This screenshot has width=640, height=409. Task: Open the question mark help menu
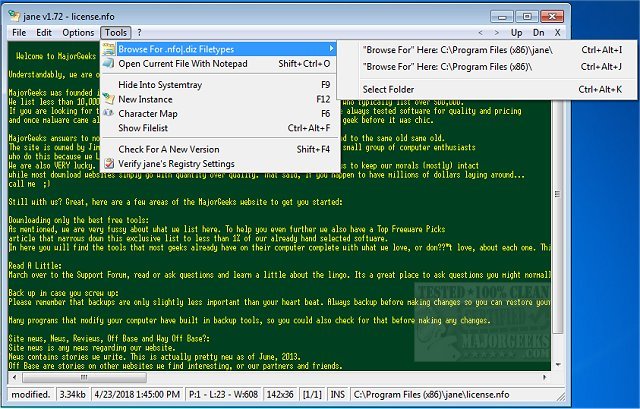[139, 32]
